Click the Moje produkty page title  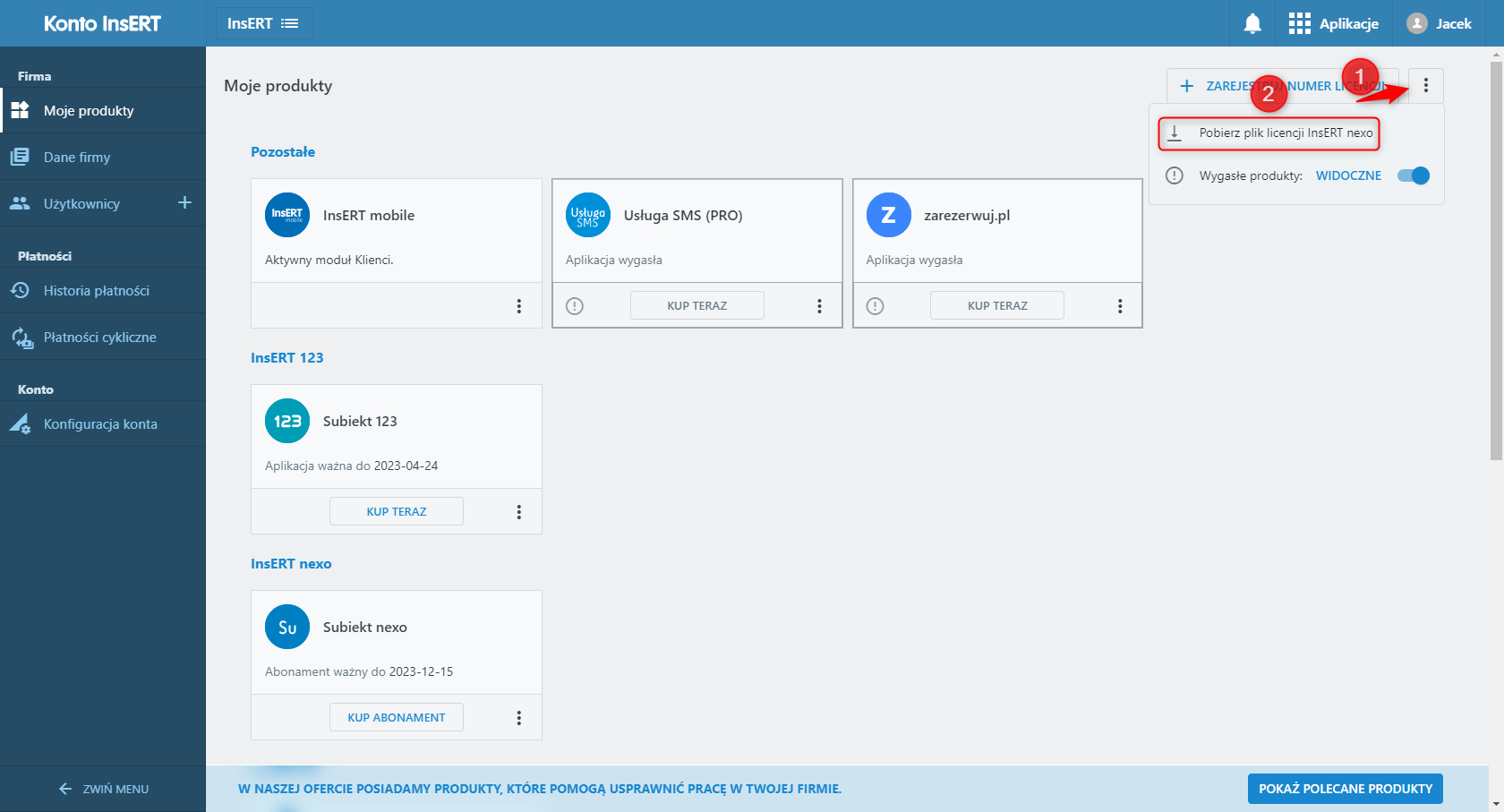278,86
